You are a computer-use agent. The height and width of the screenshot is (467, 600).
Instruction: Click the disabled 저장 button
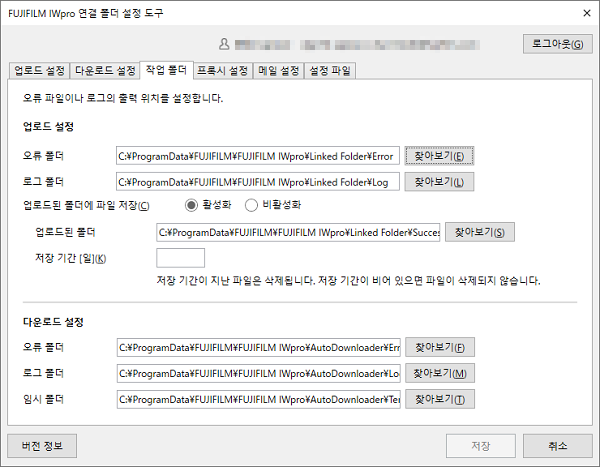481,446
